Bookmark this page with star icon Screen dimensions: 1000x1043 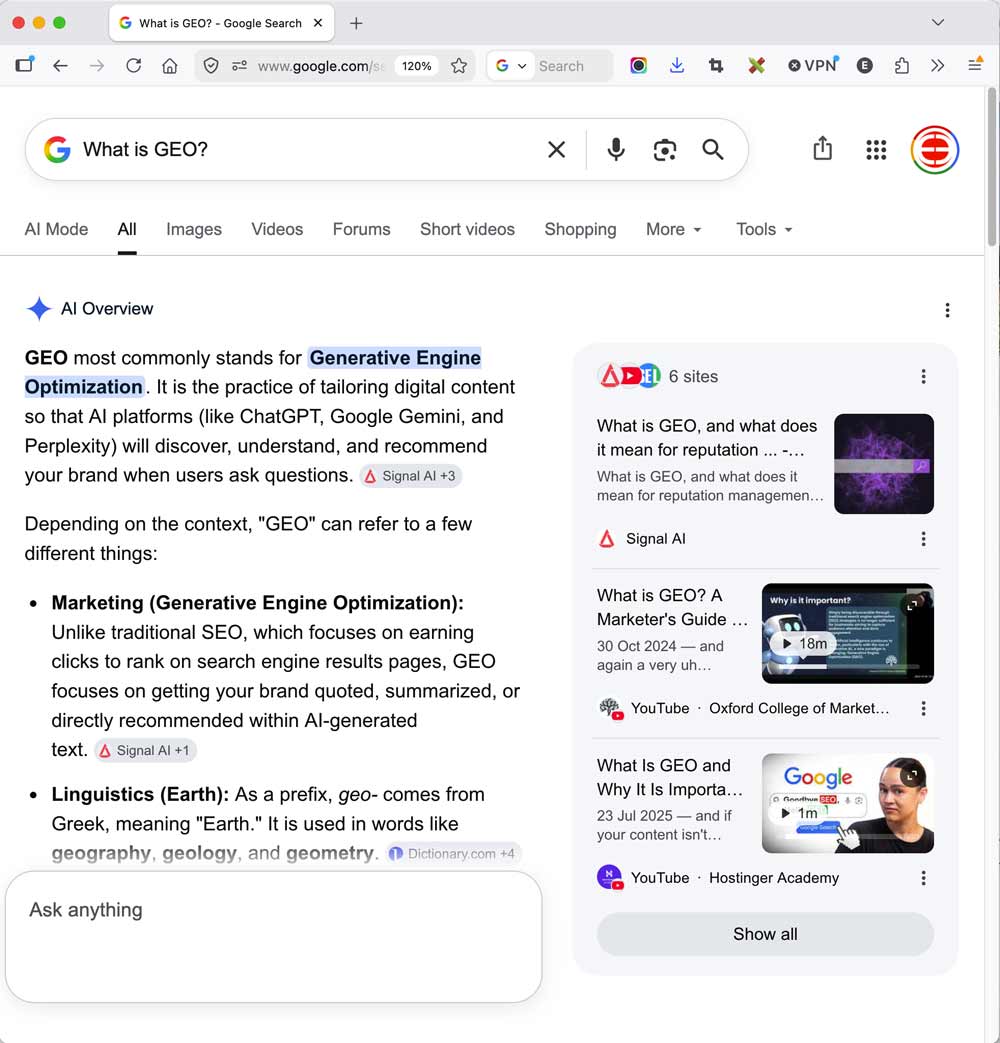click(x=458, y=66)
